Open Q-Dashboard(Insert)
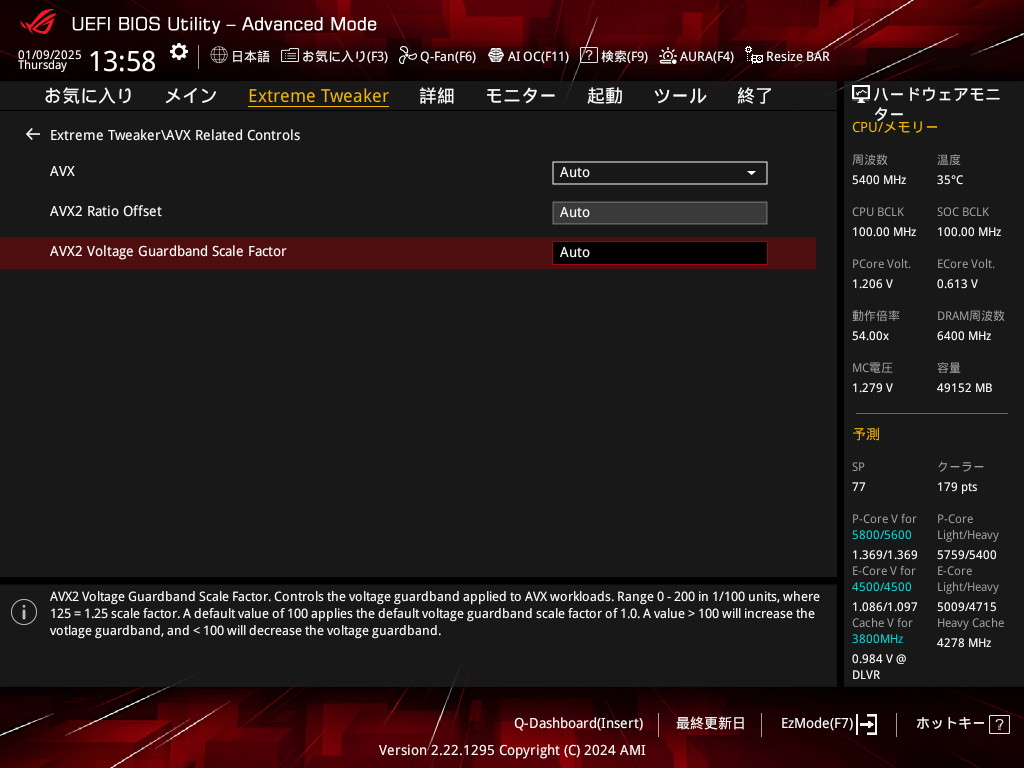 (578, 723)
